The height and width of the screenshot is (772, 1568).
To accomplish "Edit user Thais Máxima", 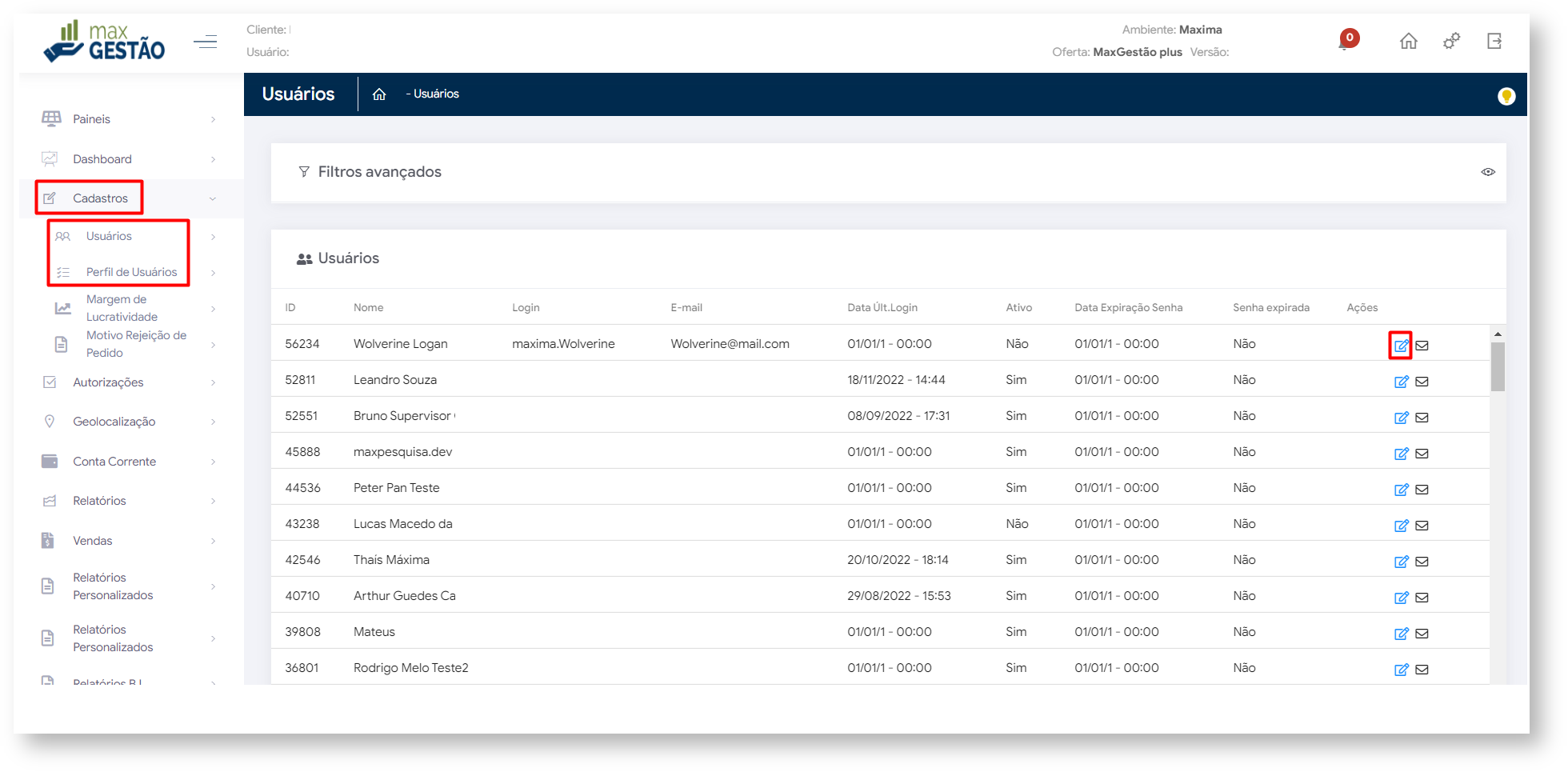I will [1401, 562].
